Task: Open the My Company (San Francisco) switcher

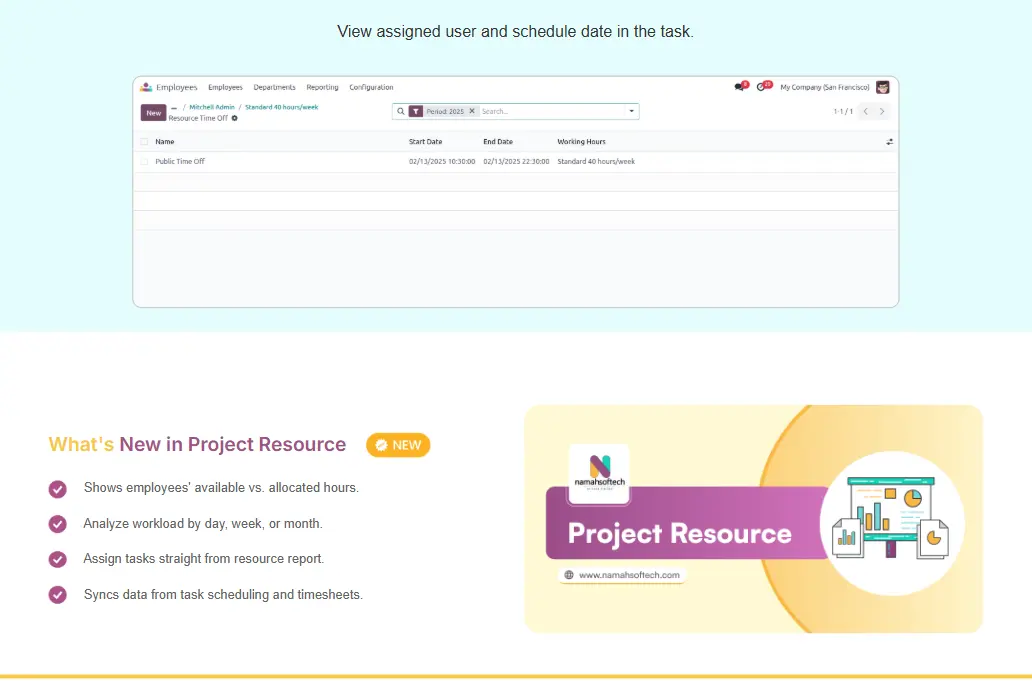Action: click(824, 87)
